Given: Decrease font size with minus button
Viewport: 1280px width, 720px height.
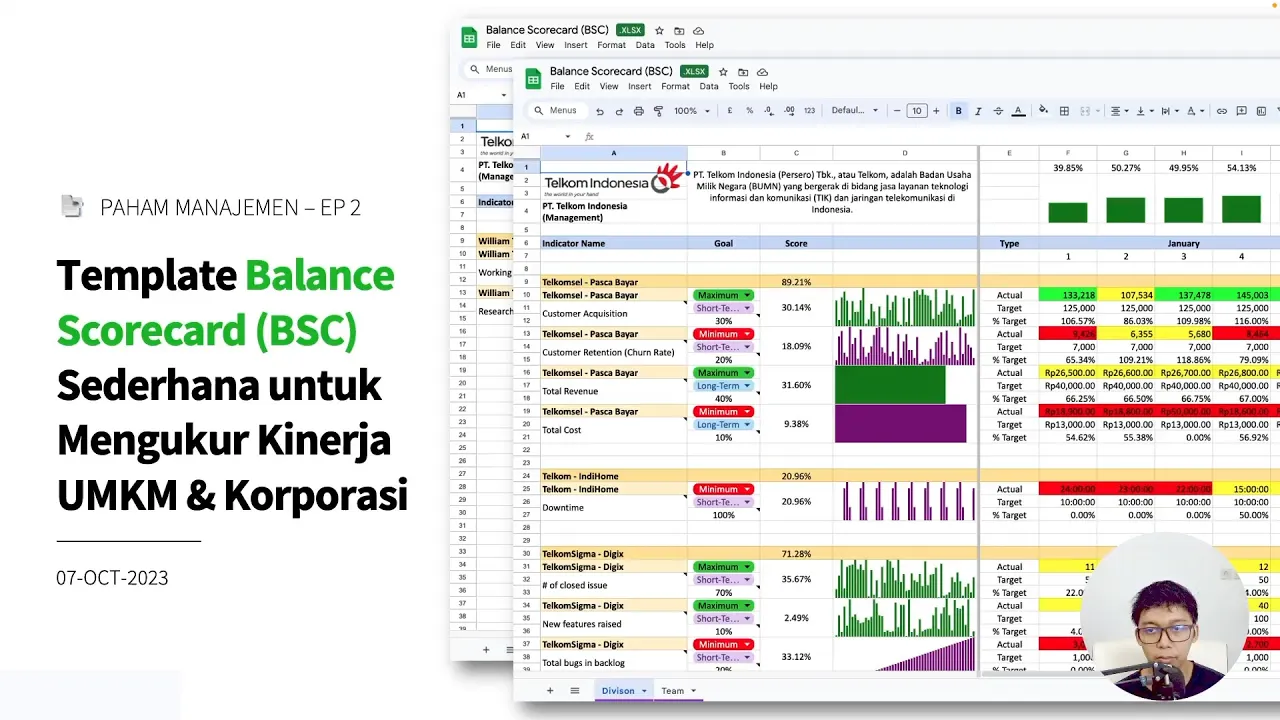Looking at the screenshot, I should point(897,111).
